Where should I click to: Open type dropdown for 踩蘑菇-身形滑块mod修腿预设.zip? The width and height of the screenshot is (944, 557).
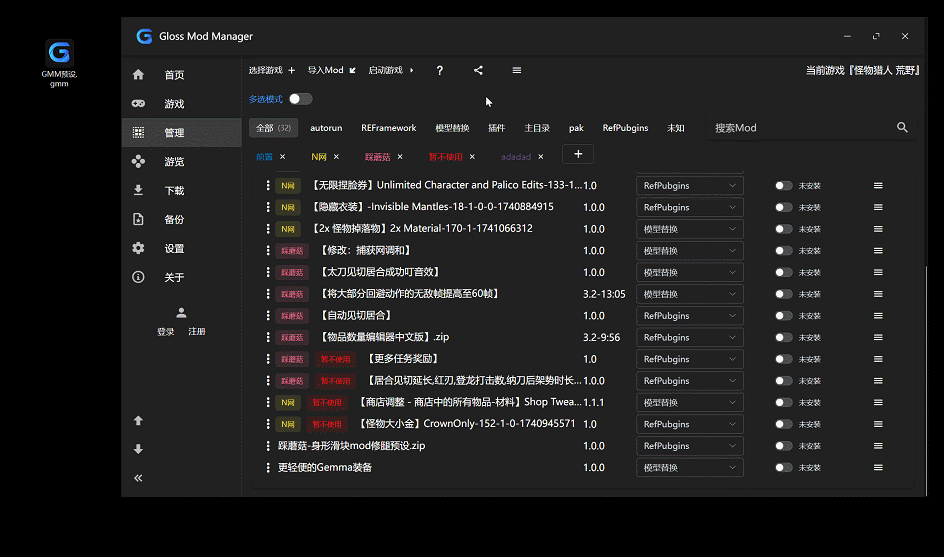tap(689, 446)
